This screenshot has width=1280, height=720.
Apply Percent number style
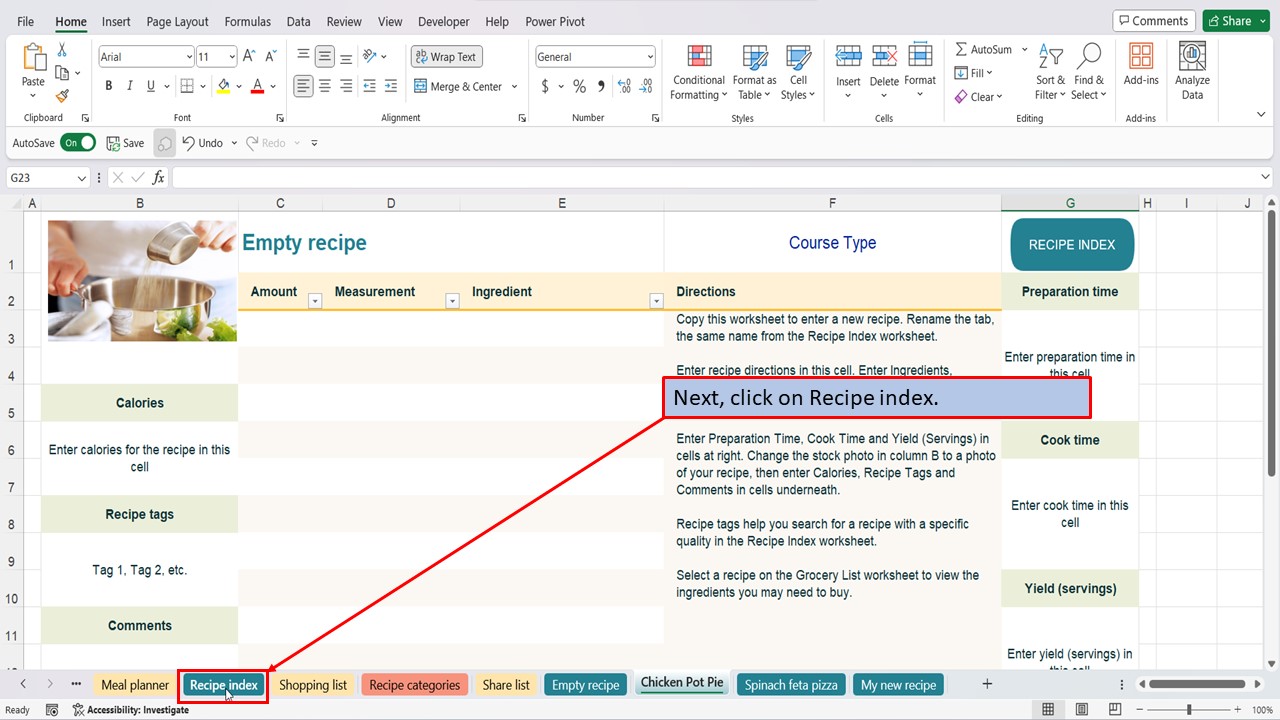pyautogui.click(x=578, y=87)
